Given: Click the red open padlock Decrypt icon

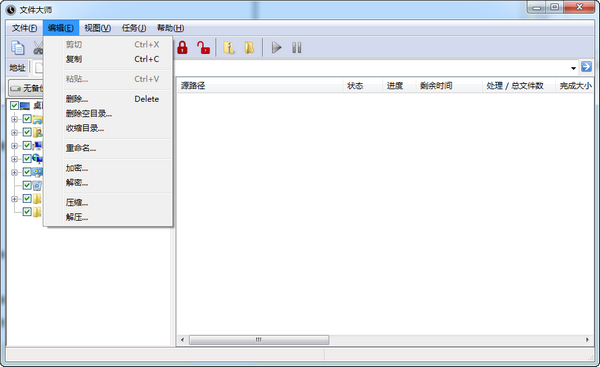Looking at the screenshot, I should [x=203, y=48].
